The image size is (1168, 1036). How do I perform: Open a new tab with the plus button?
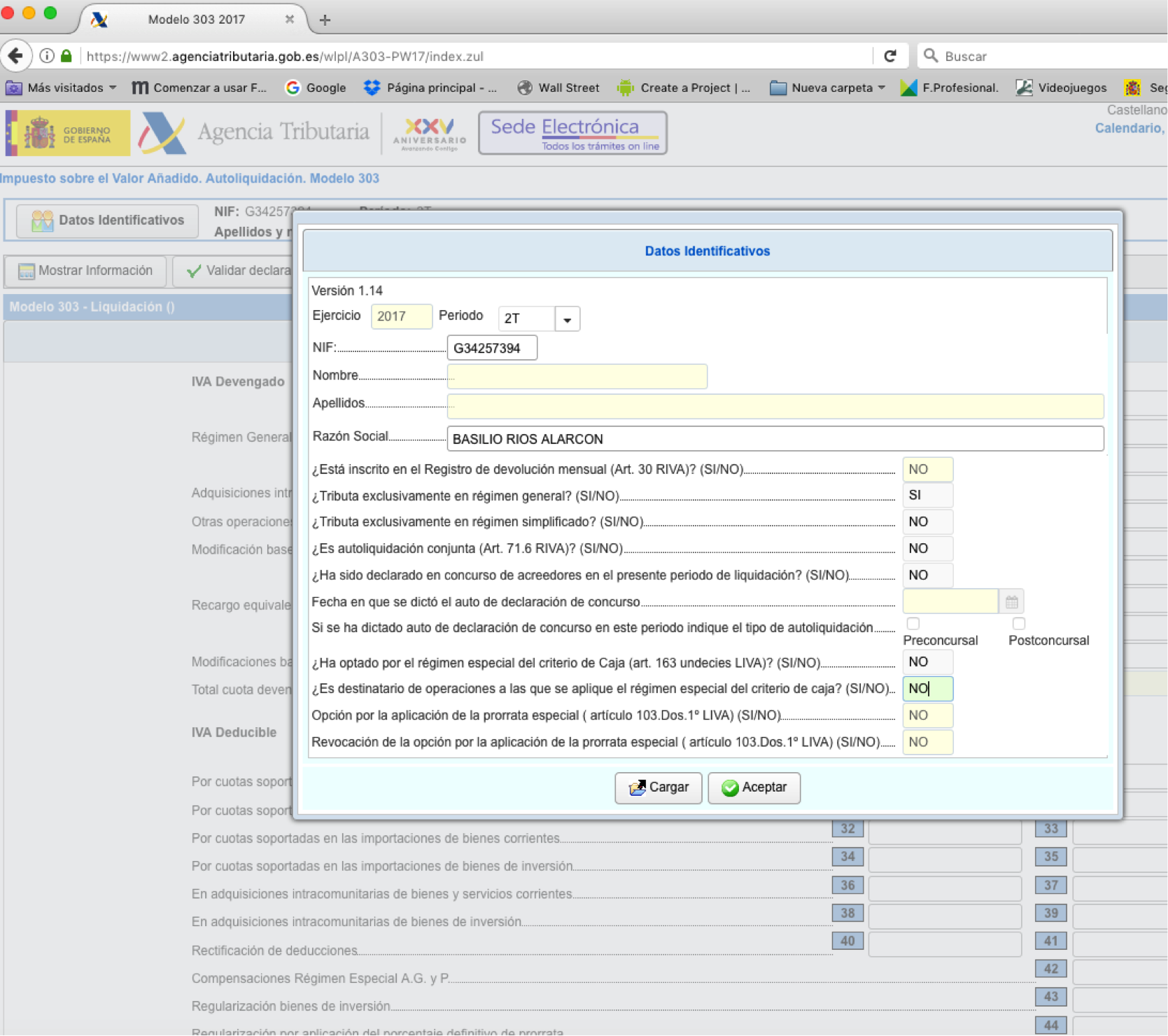(325, 20)
